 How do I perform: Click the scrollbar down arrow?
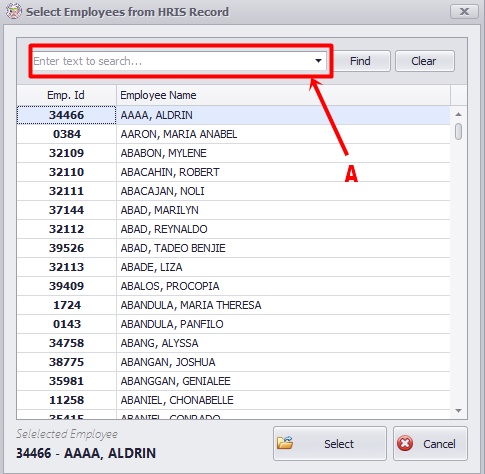[459, 411]
